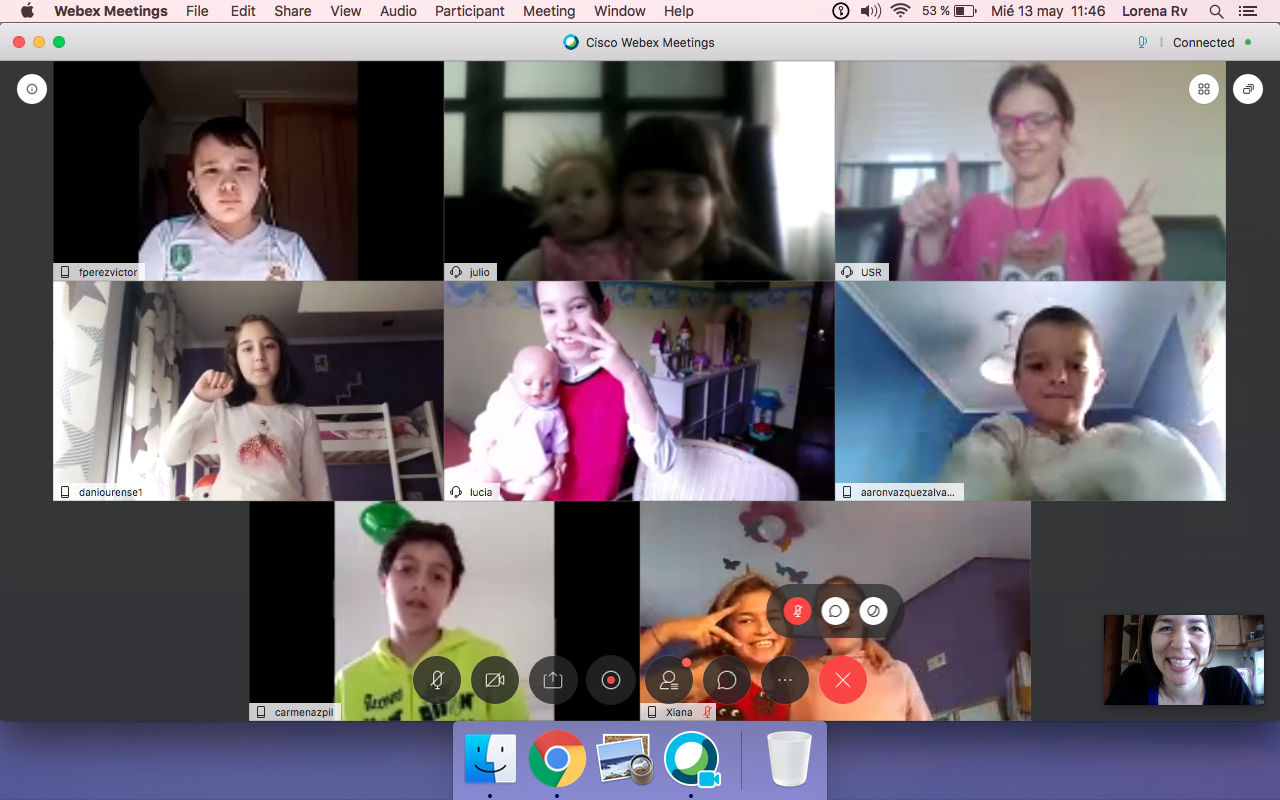Open the Meeting menu
Viewport: 1280px width, 800px height.
click(x=549, y=11)
